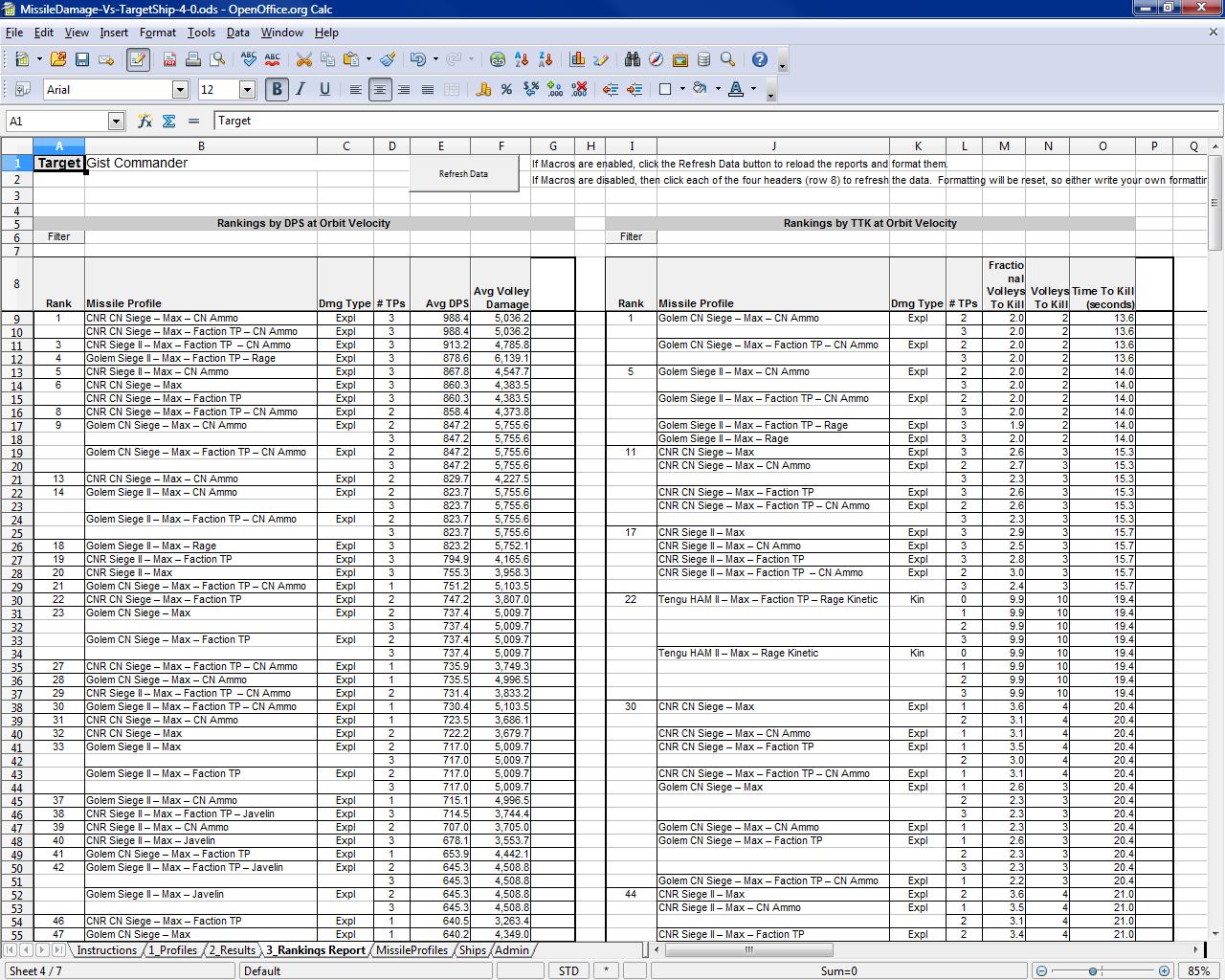Toggle Edit File mode button
The width and height of the screenshot is (1225, 980).
pyautogui.click(x=137, y=59)
